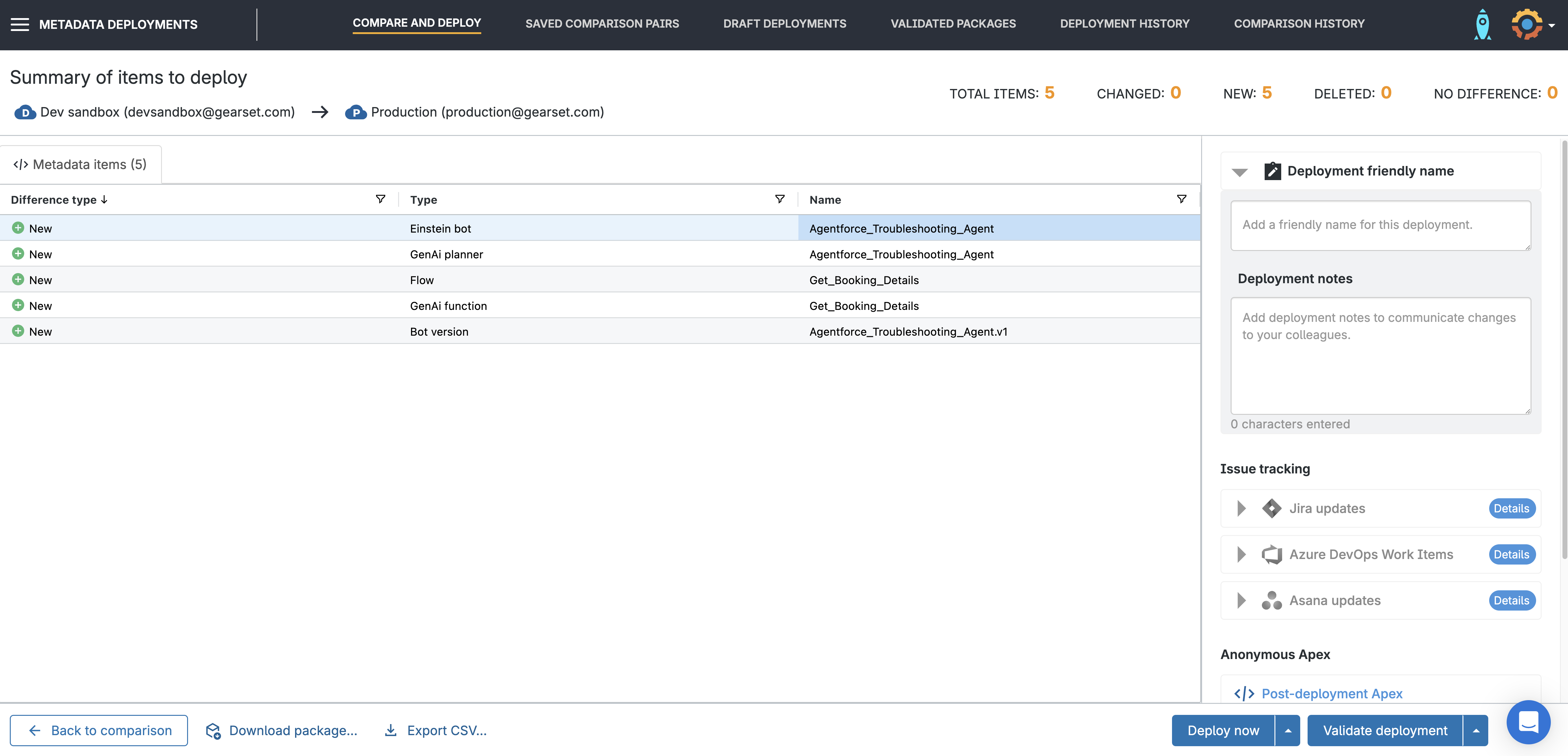Image resolution: width=1568 pixels, height=756 pixels.
Task: Export the items as CSV
Action: [x=436, y=731]
